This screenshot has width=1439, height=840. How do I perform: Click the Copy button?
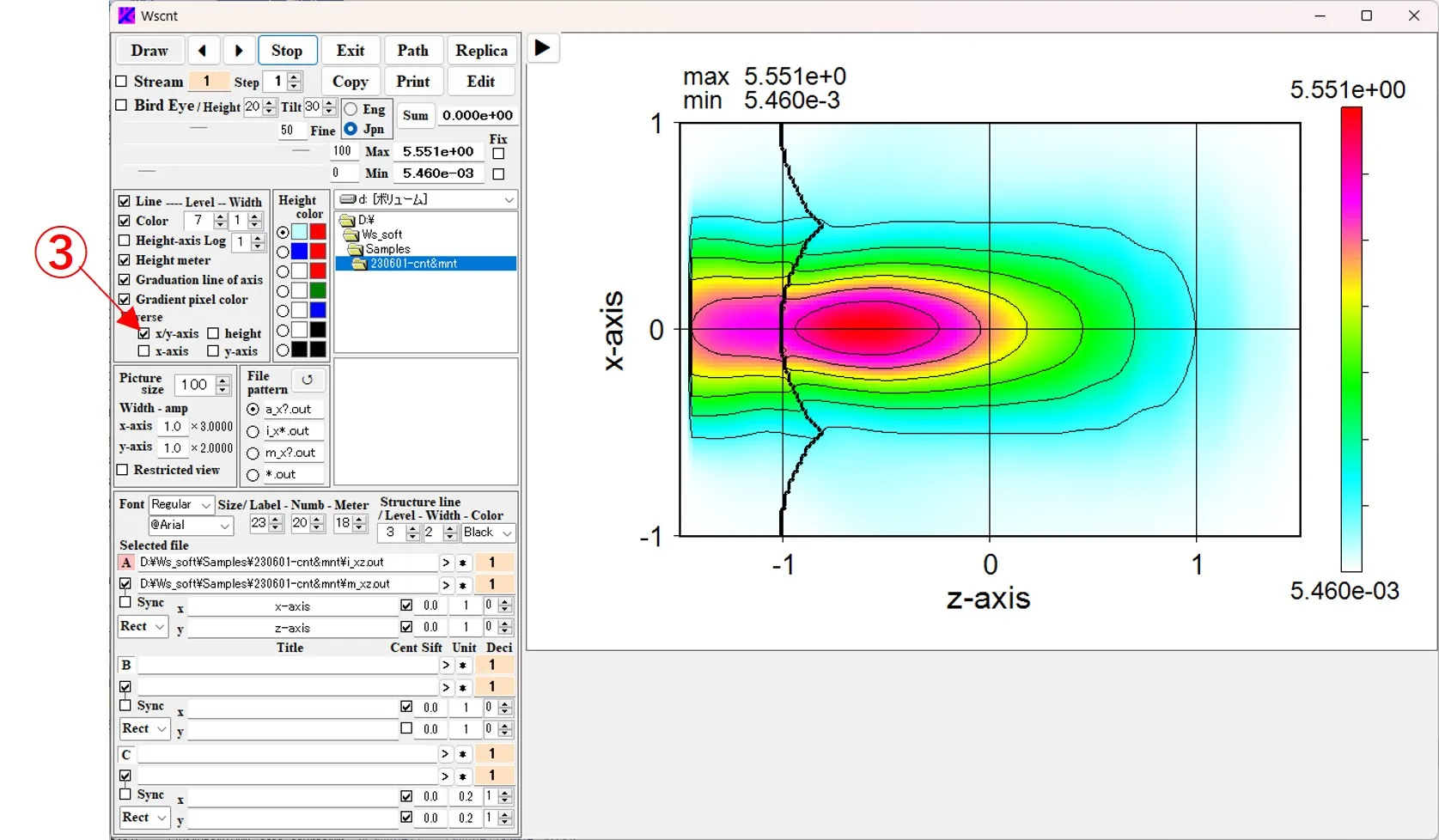[x=351, y=82]
